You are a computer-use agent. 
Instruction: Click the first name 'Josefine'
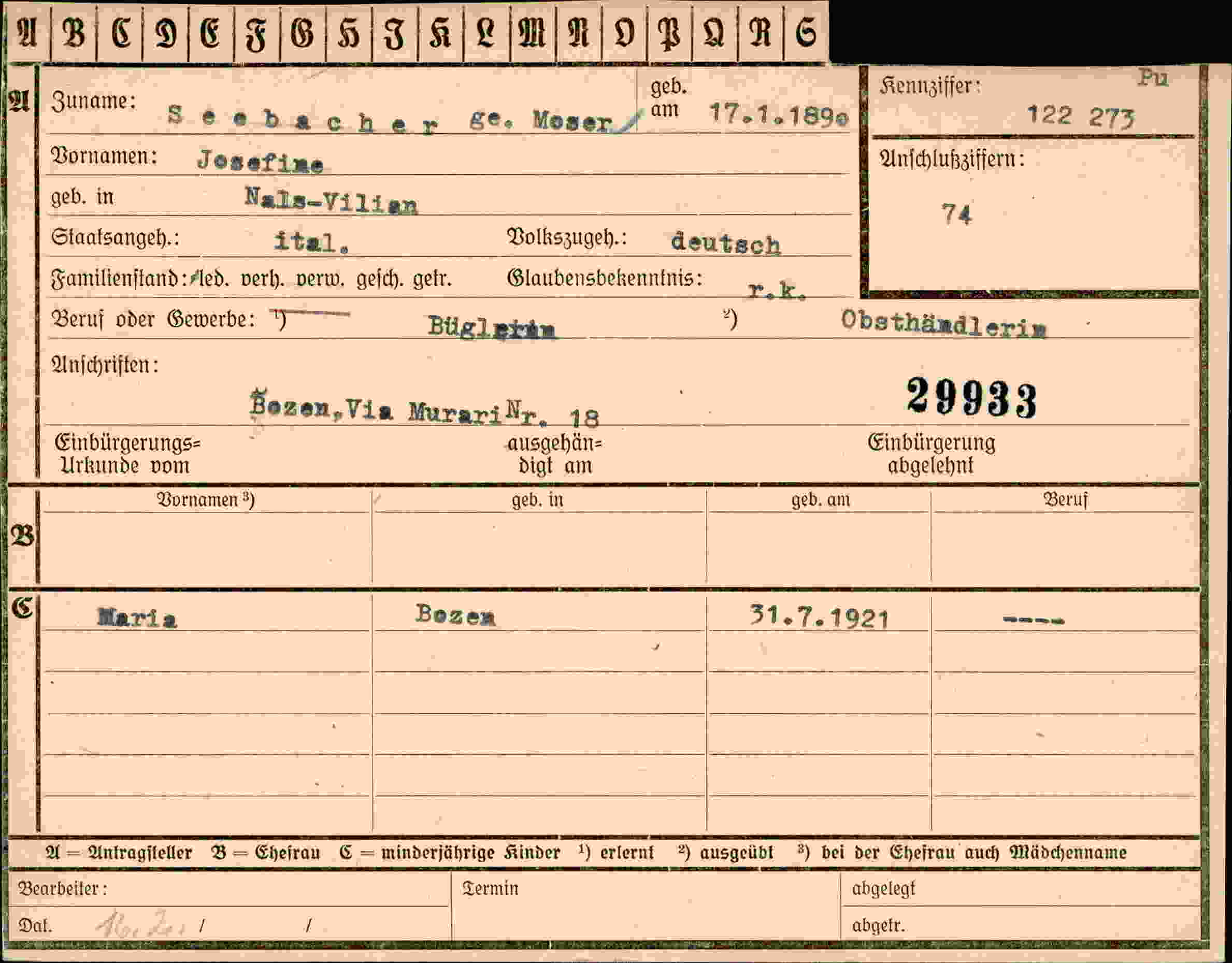260,163
